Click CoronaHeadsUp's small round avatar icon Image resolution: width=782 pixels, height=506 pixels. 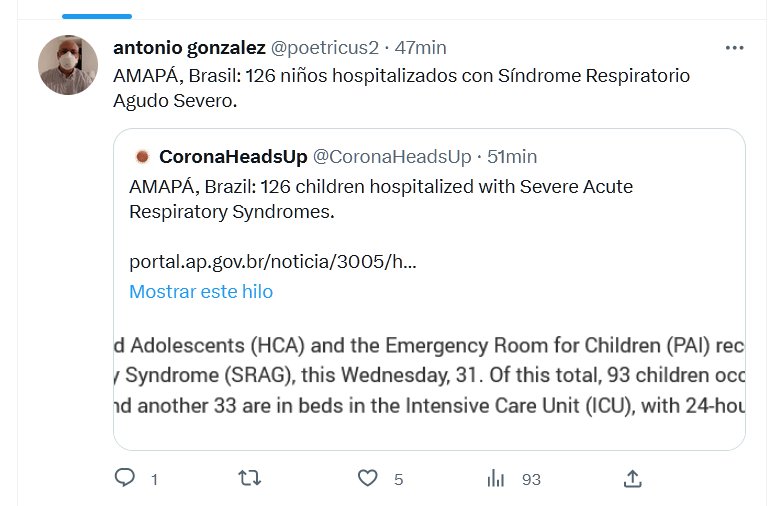[142, 156]
